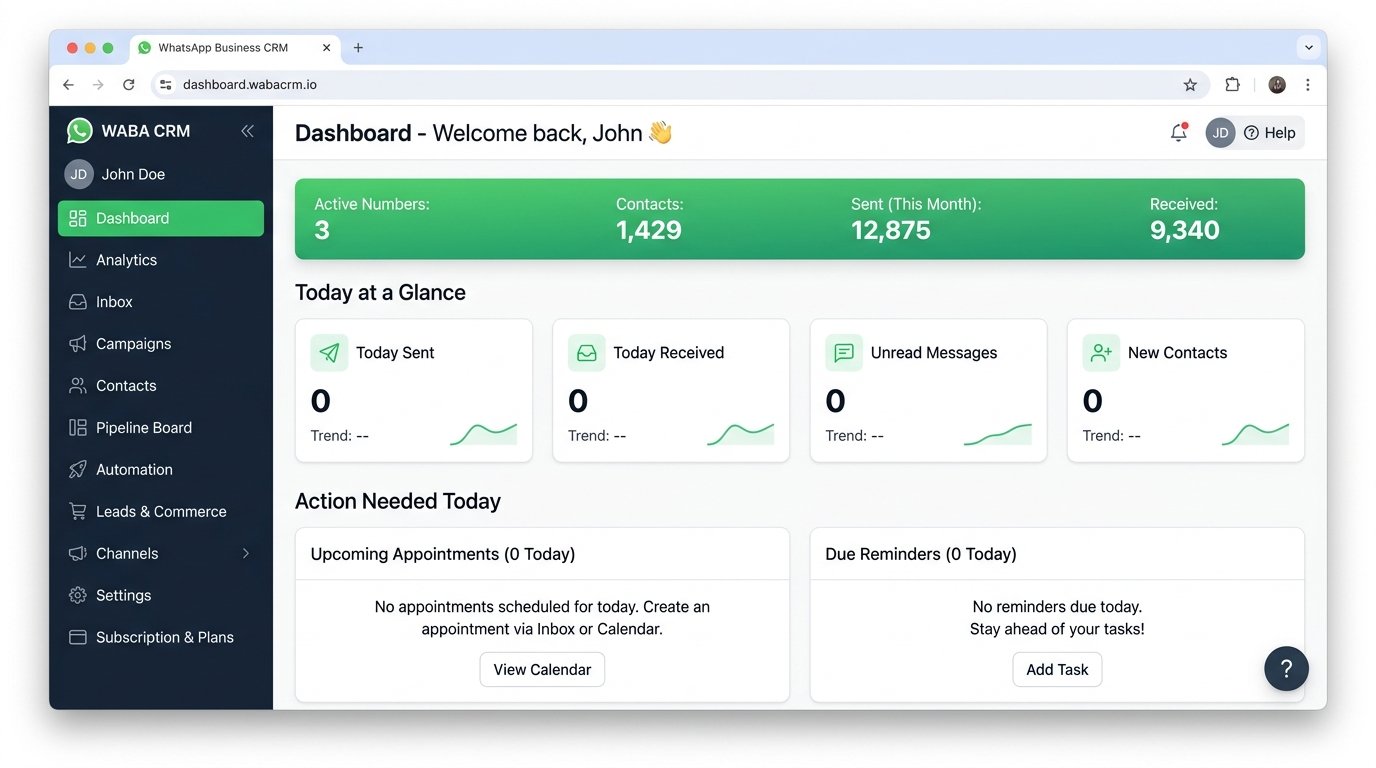Viewport: 1376px width, 768px height.
Task: Open notifications bell icon
Action: 1179,132
